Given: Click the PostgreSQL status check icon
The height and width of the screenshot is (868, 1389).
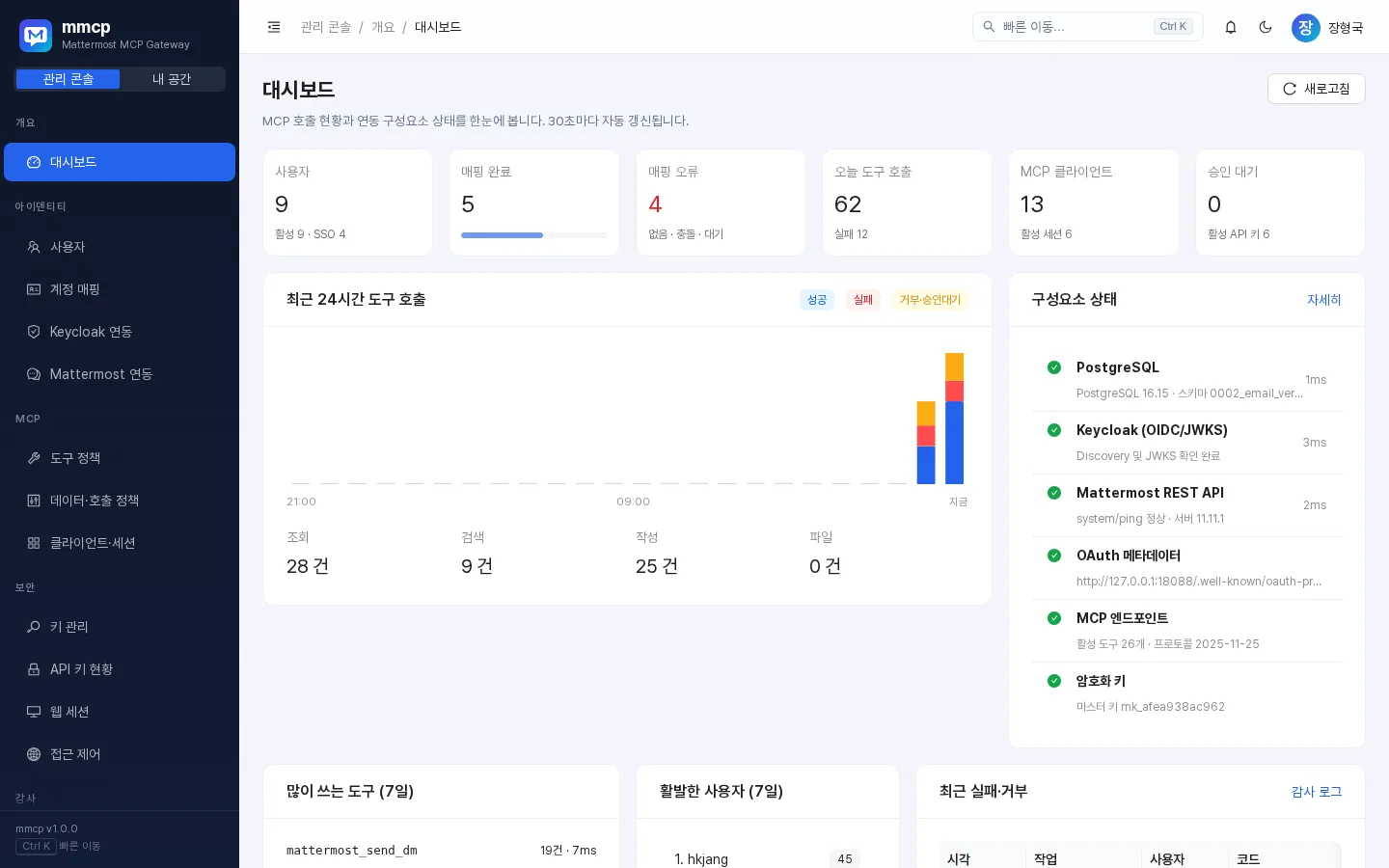Looking at the screenshot, I should coord(1054,367).
